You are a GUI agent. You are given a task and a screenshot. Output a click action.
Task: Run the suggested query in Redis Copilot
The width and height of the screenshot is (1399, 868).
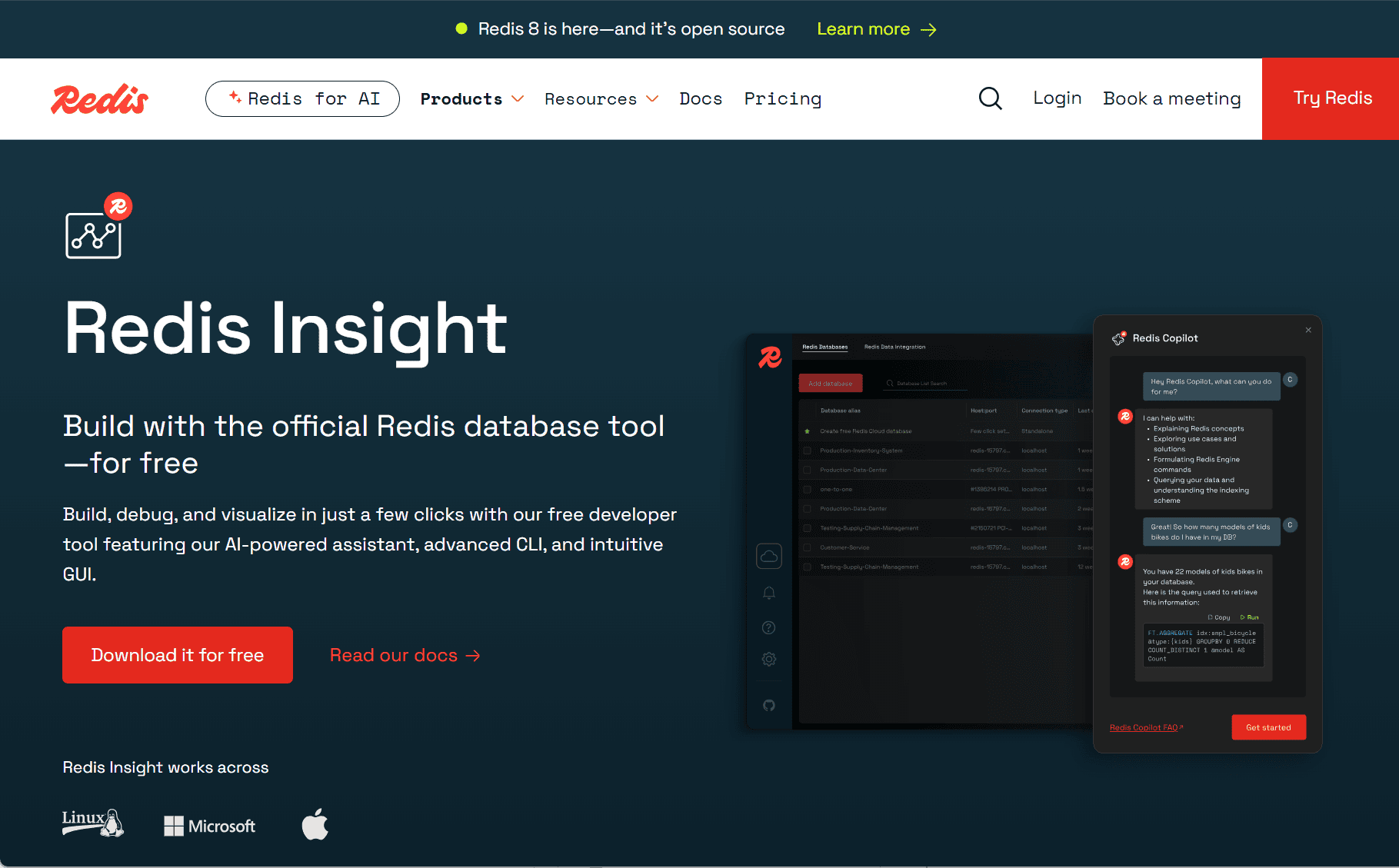tap(1251, 617)
